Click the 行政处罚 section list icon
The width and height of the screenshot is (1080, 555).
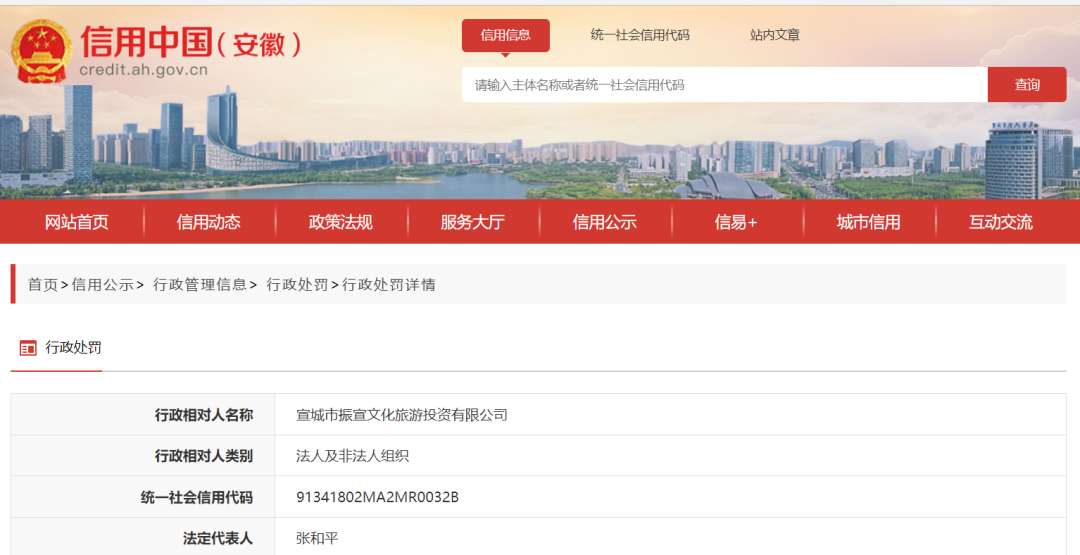click(28, 348)
